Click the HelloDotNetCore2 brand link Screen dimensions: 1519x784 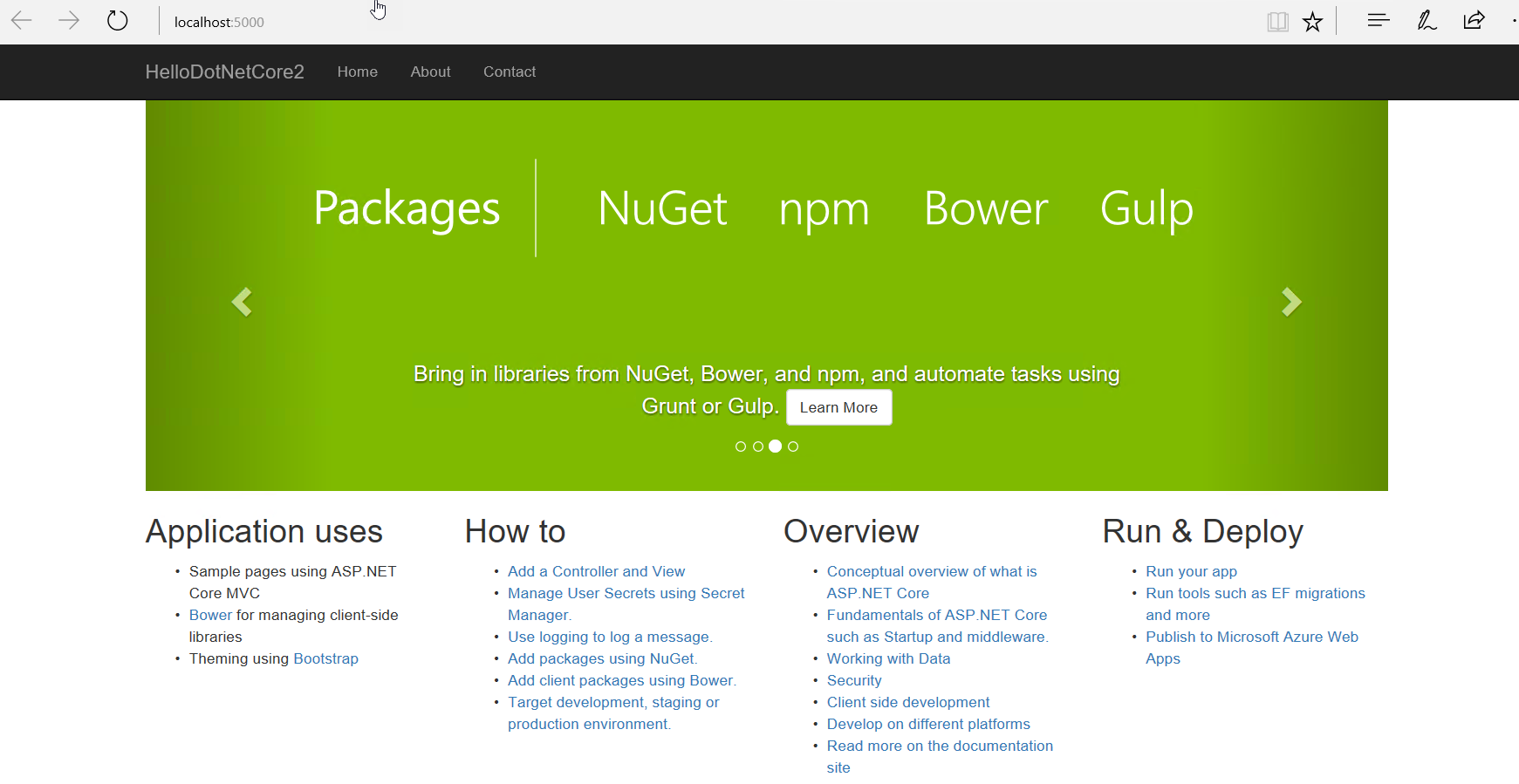coord(224,72)
